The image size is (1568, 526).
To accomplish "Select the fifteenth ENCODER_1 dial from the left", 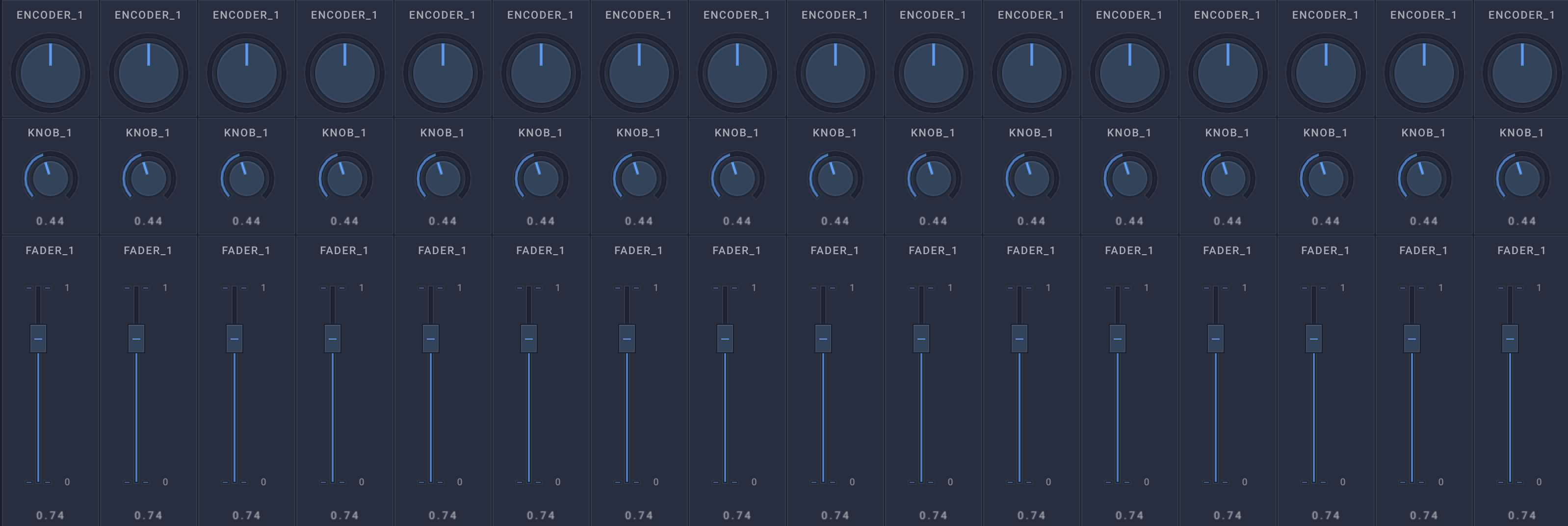I will pyautogui.click(x=1424, y=73).
